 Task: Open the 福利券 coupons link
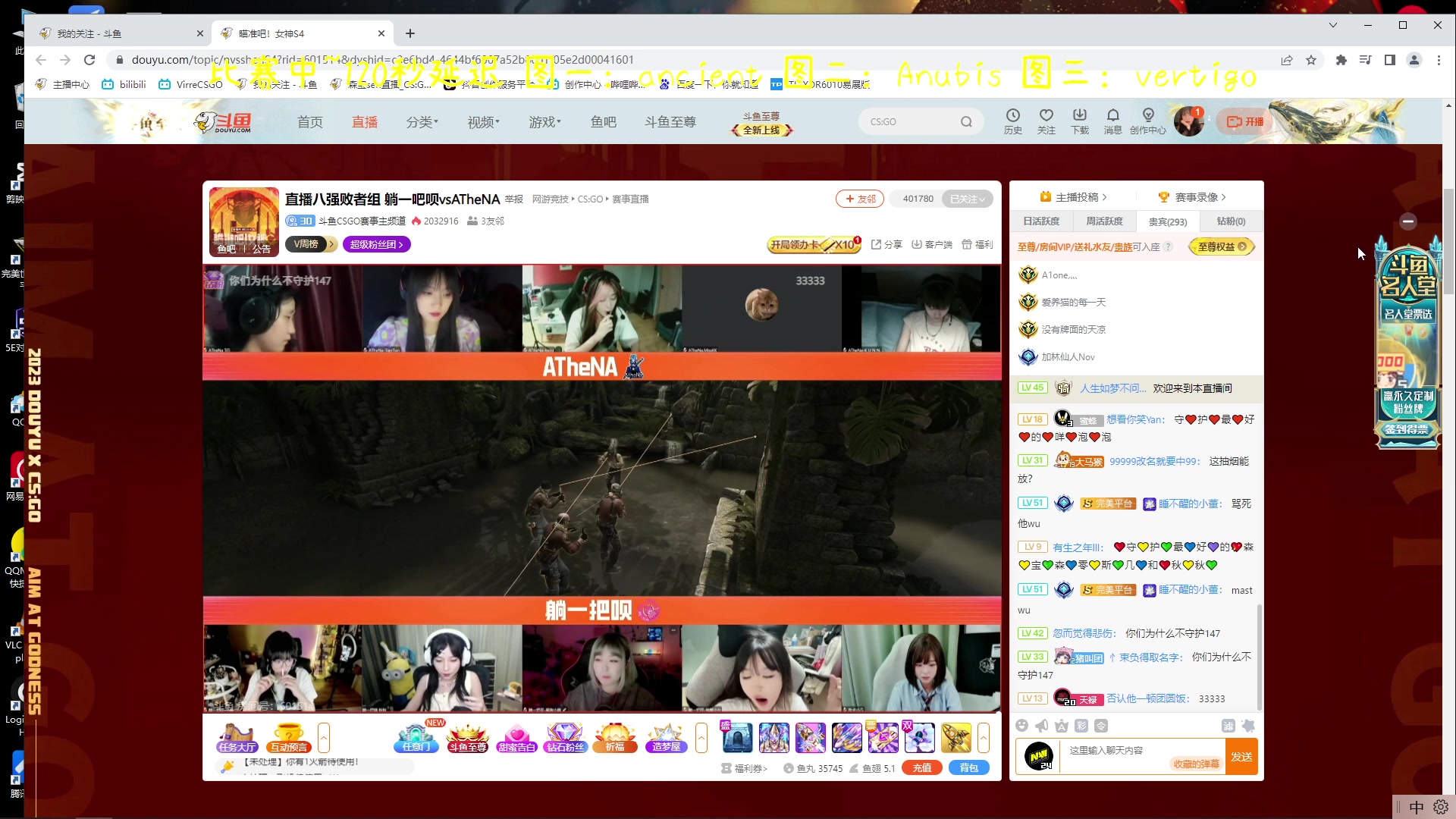click(744, 768)
